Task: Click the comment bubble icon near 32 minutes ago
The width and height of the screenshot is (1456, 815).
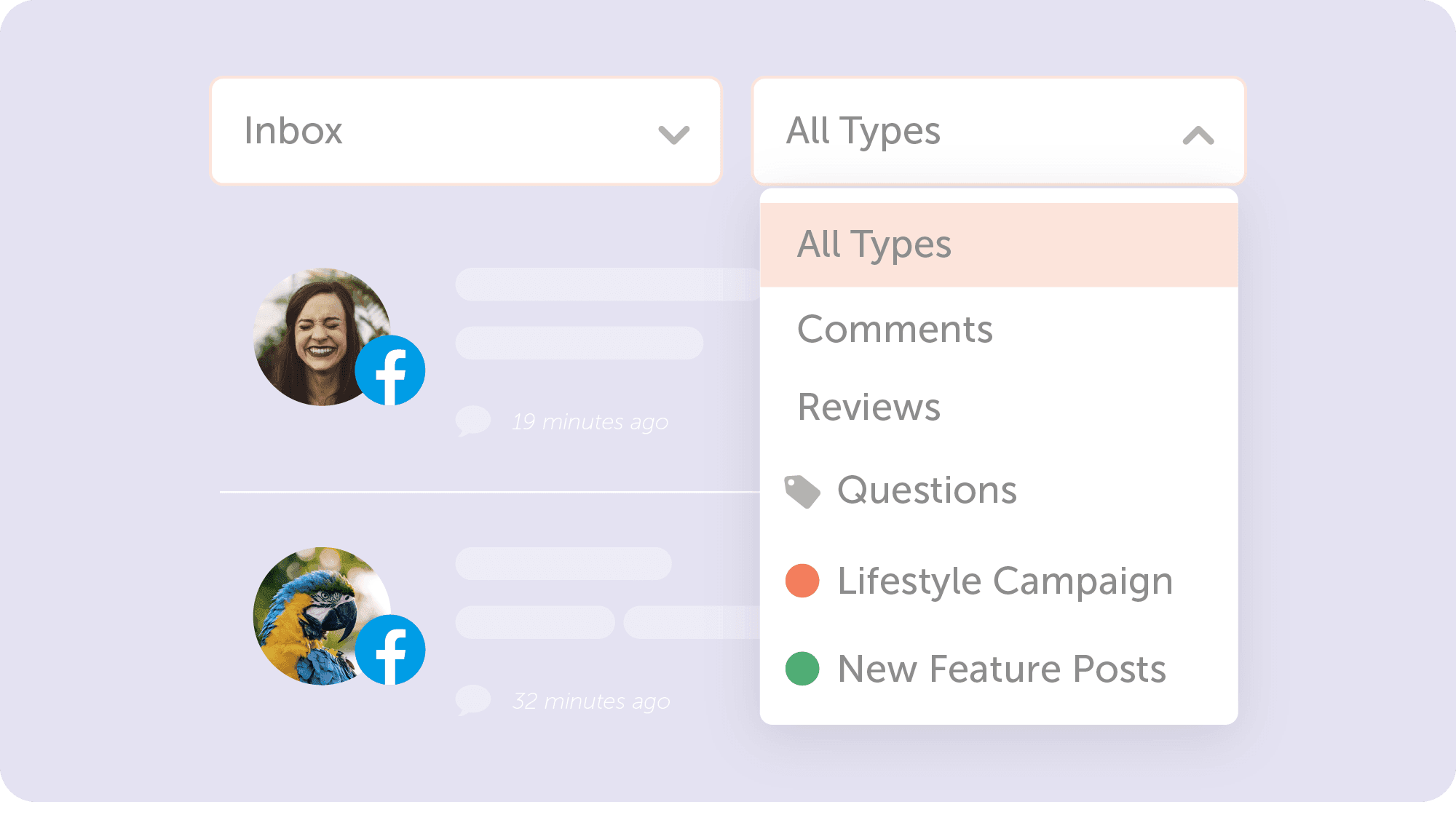Action: [472, 700]
